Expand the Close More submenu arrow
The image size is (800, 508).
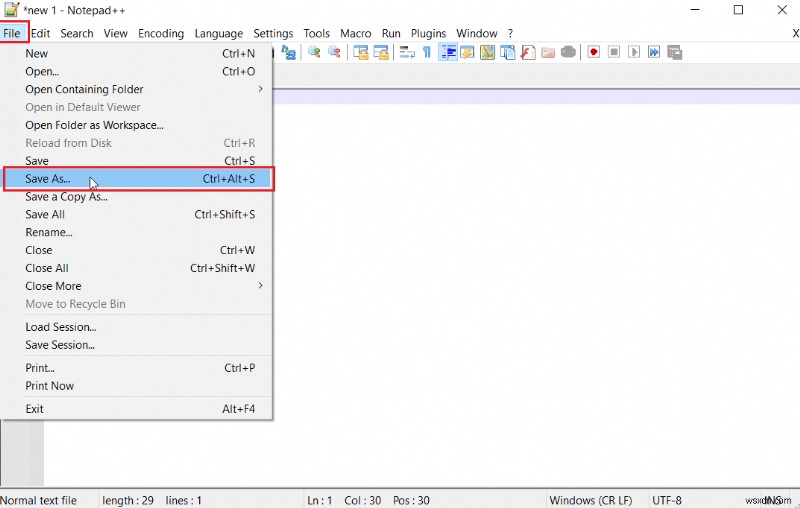[x=260, y=286]
